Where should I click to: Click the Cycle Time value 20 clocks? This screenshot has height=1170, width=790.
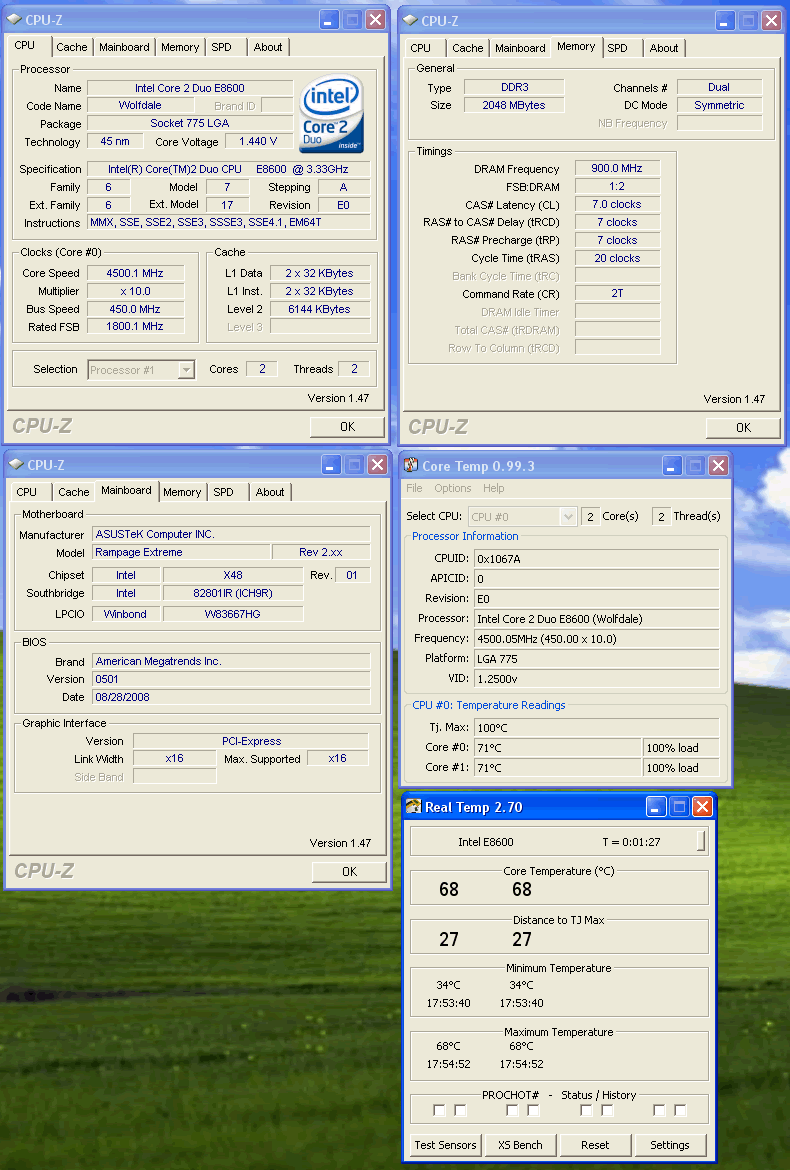point(617,258)
